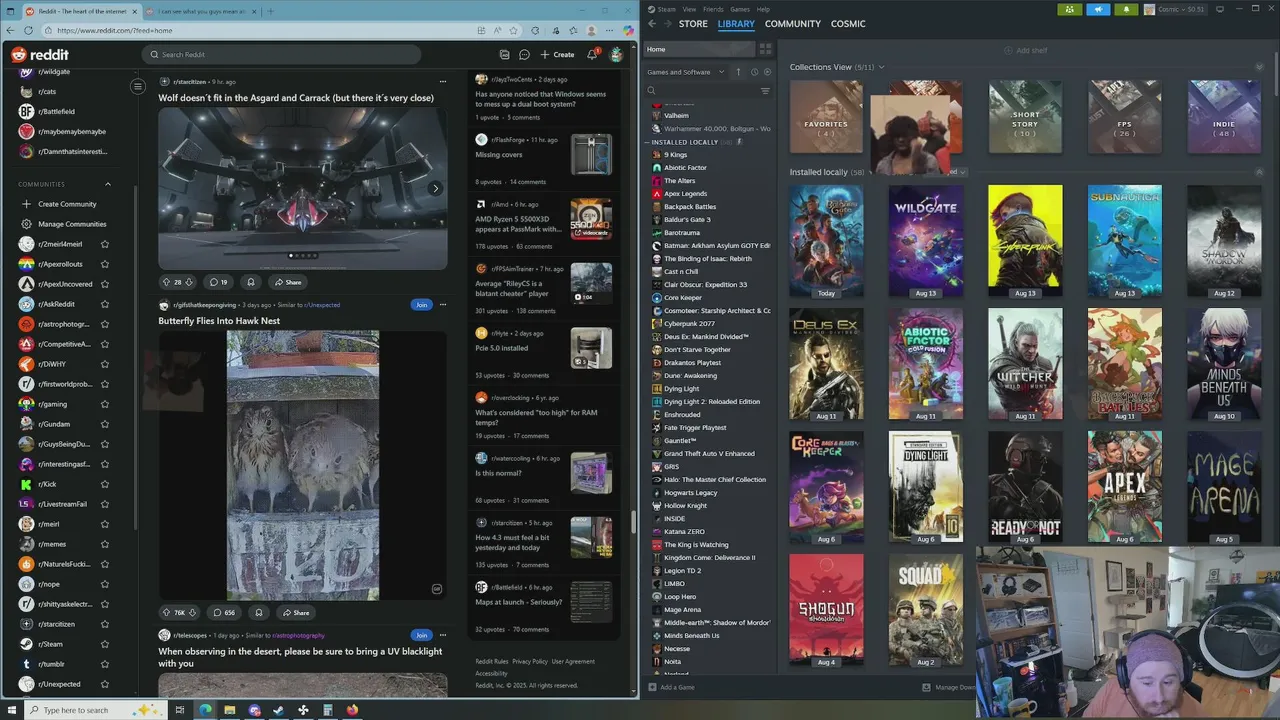Favorite r/Unexpected with its star
1280x720 pixels.
pyautogui.click(x=105, y=684)
